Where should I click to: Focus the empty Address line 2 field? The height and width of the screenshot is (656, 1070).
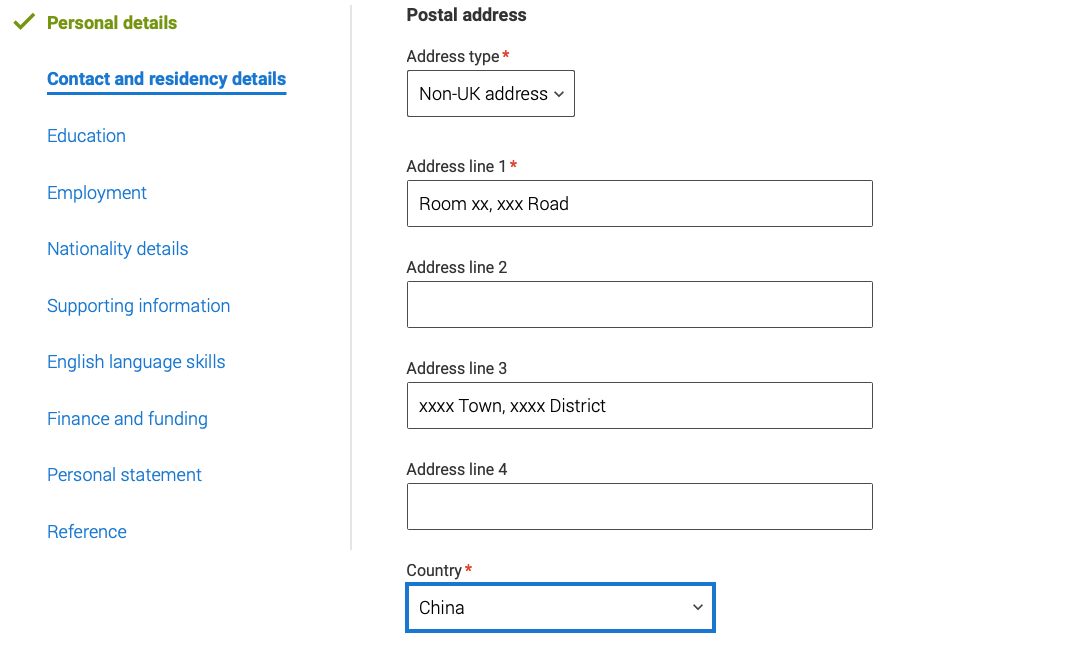(x=639, y=305)
